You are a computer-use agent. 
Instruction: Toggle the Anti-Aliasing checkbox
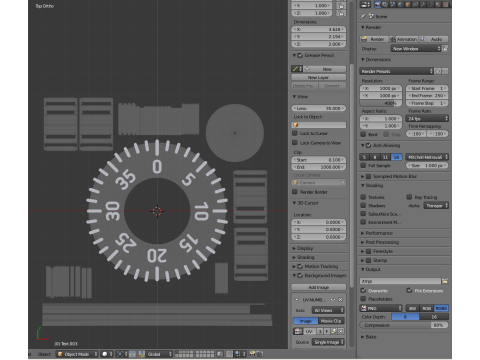coord(368,145)
